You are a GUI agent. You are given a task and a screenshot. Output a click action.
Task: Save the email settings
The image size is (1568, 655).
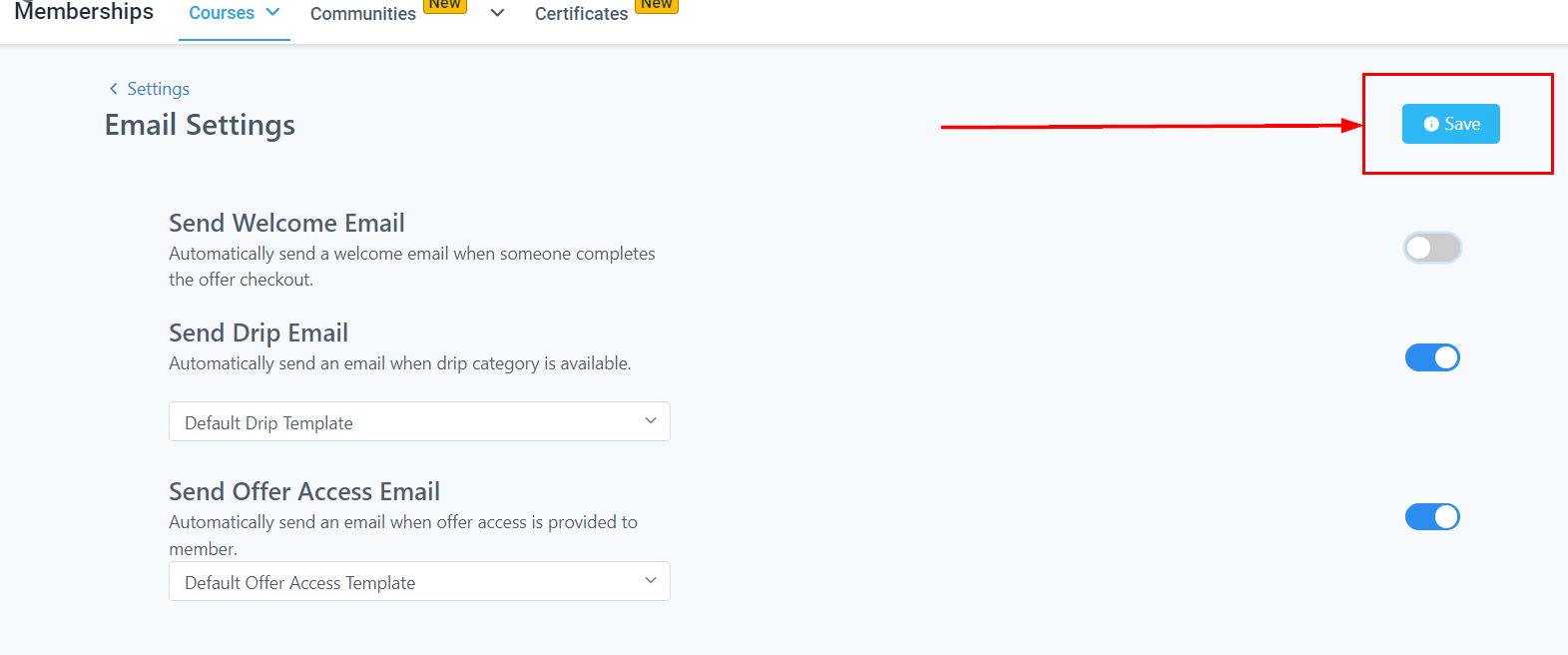click(x=1451, y=124)
